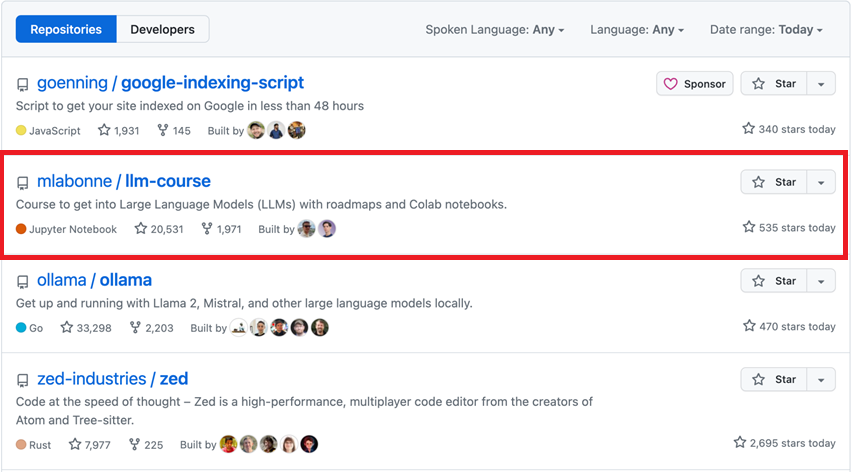Open third contributor avatar of ollama
This screenshot has width=855, height=472.
click(279, 328)
